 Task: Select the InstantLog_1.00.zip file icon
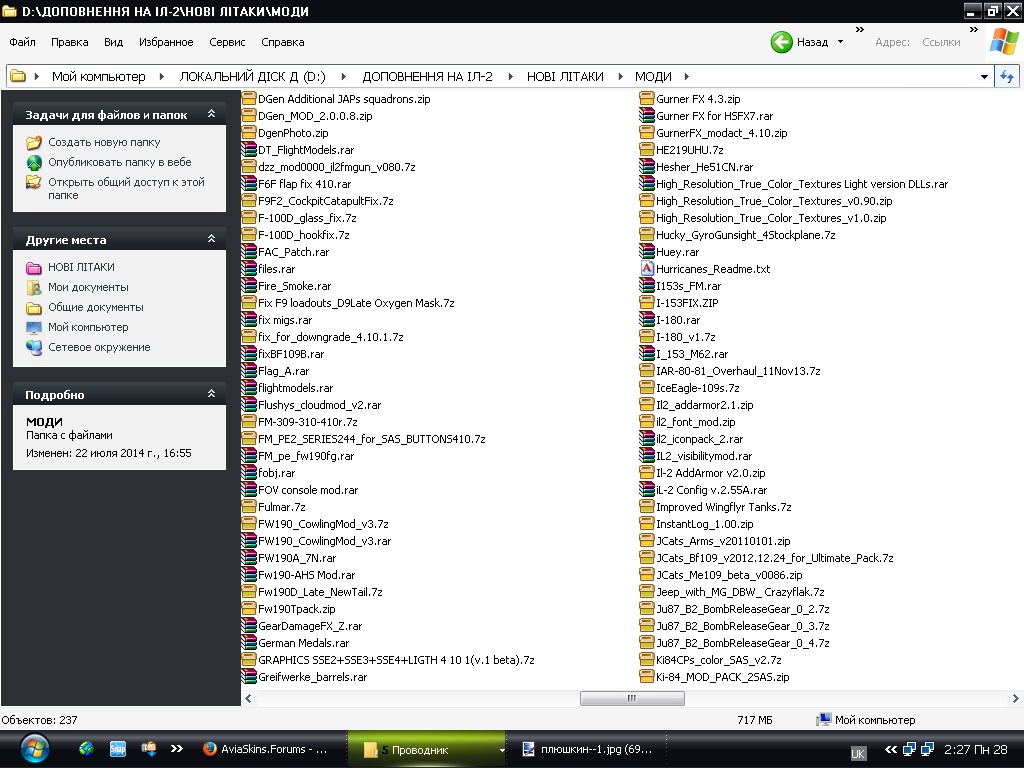(647, 524)
